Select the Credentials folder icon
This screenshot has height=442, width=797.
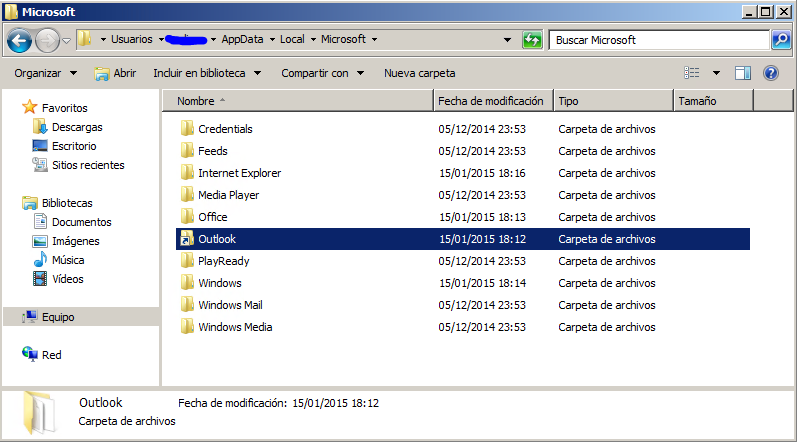(187, 129)
